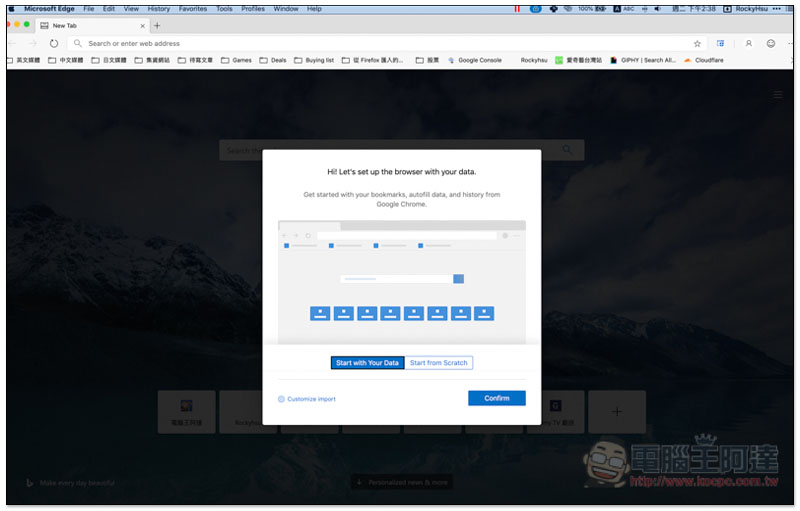Open the Buying list bookmarks folder
The height and width of the screenshot is (511, 800).
pyautogui.click(x=314, y=60)
